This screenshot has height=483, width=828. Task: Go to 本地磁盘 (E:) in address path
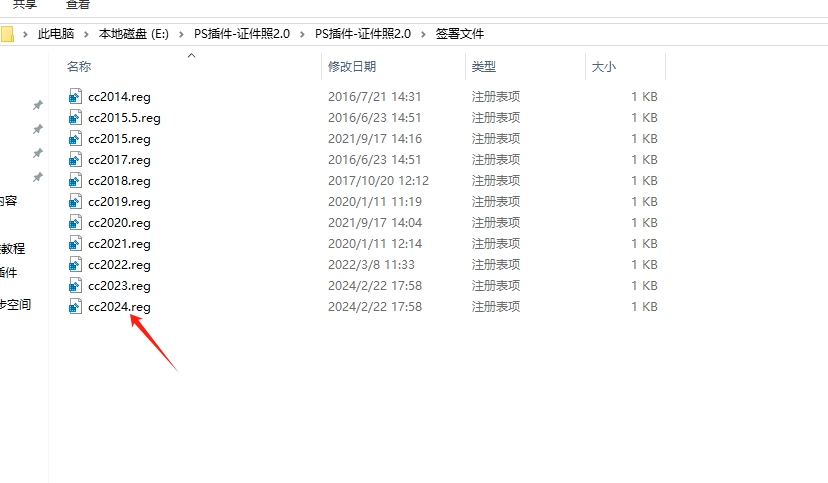click(x=133, y=34)
